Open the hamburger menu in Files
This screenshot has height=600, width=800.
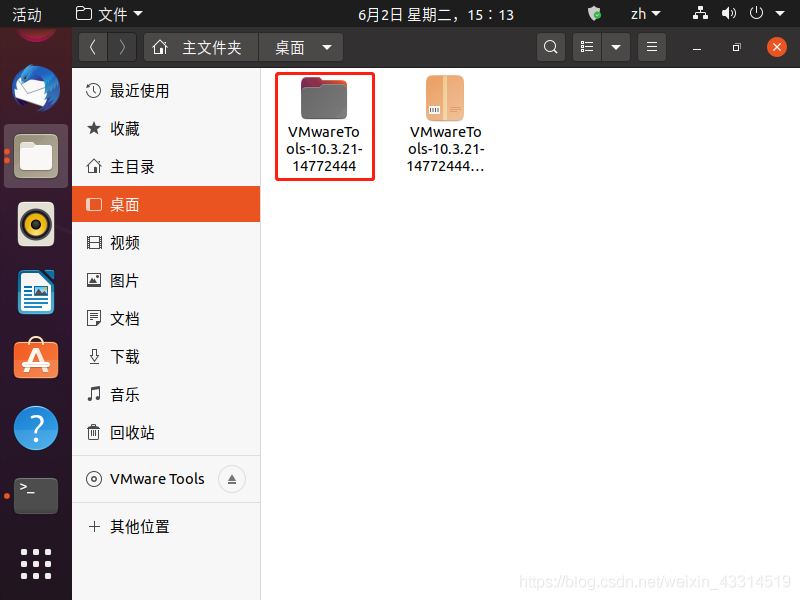click(x=652, y=47)
